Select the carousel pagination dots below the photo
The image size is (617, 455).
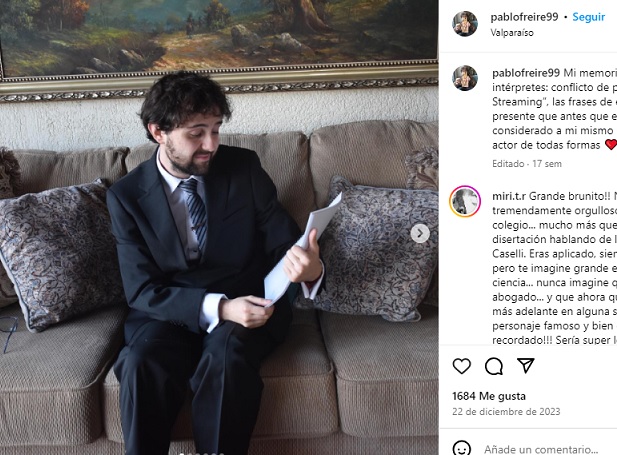click(x=197, y=453)
